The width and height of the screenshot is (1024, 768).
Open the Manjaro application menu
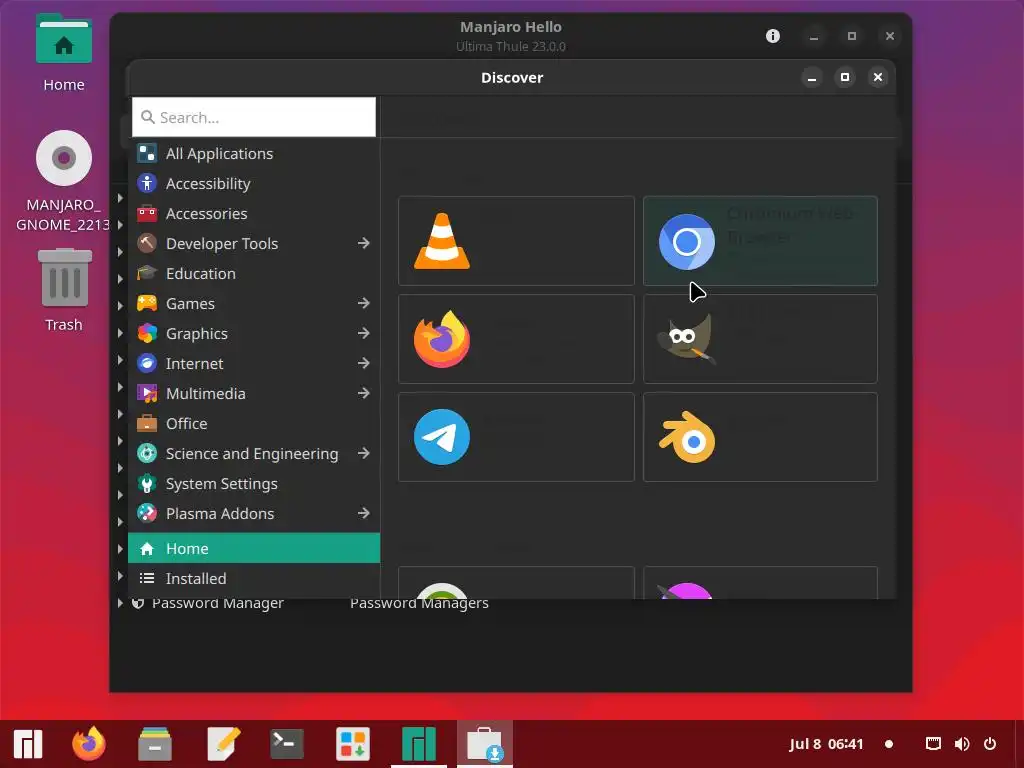27,744
